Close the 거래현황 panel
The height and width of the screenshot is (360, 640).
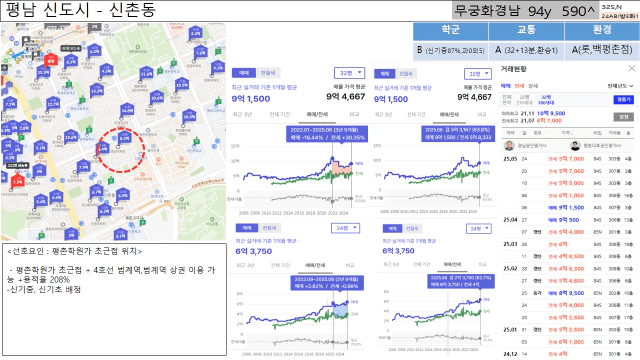pos(631,69)
